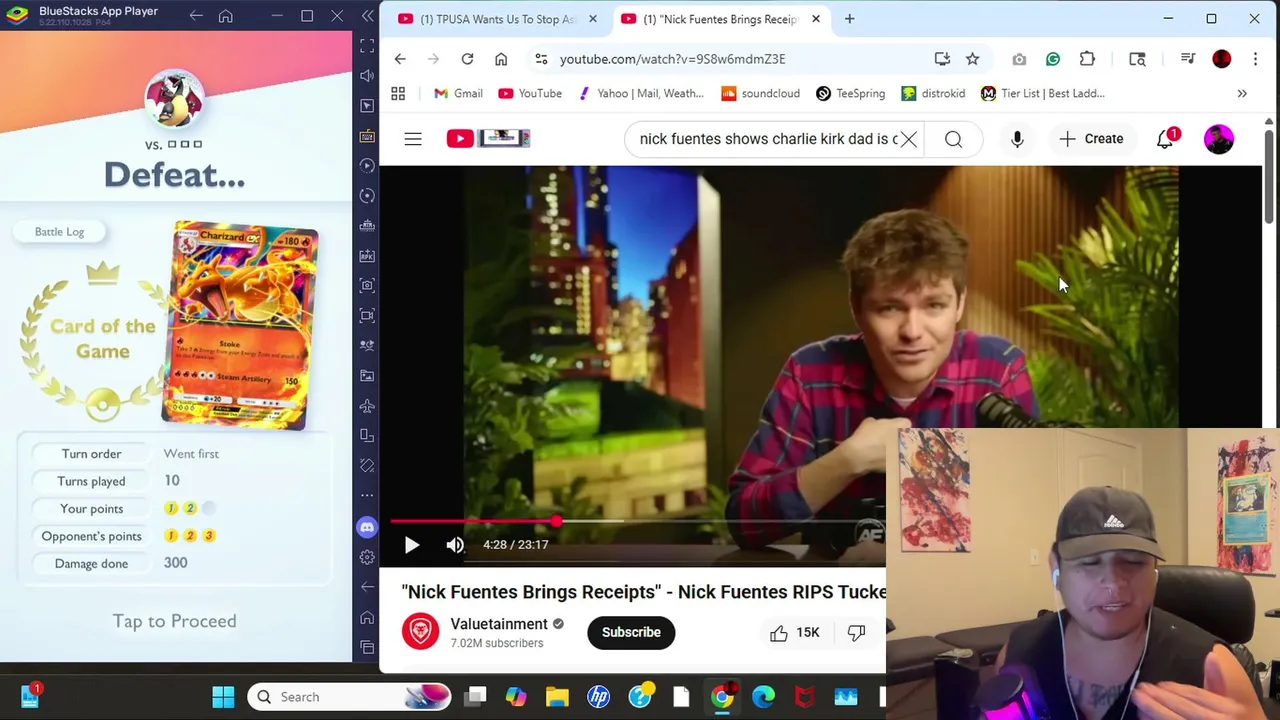Viewport: 1280px width, 720px height.
Task: Toggle BlueStacks fullscreen icon in sidebar
Action: tap(367, 46)
